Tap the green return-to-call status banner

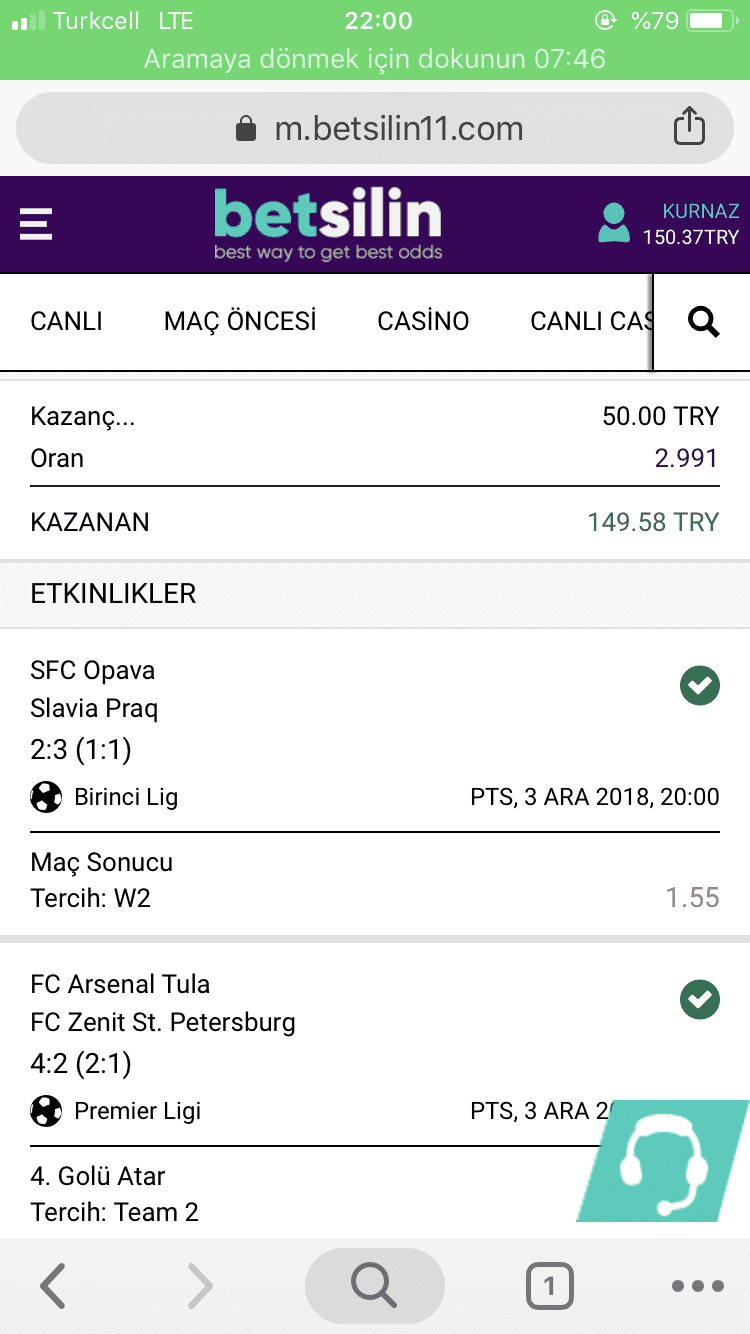click(x=375, y=58)
